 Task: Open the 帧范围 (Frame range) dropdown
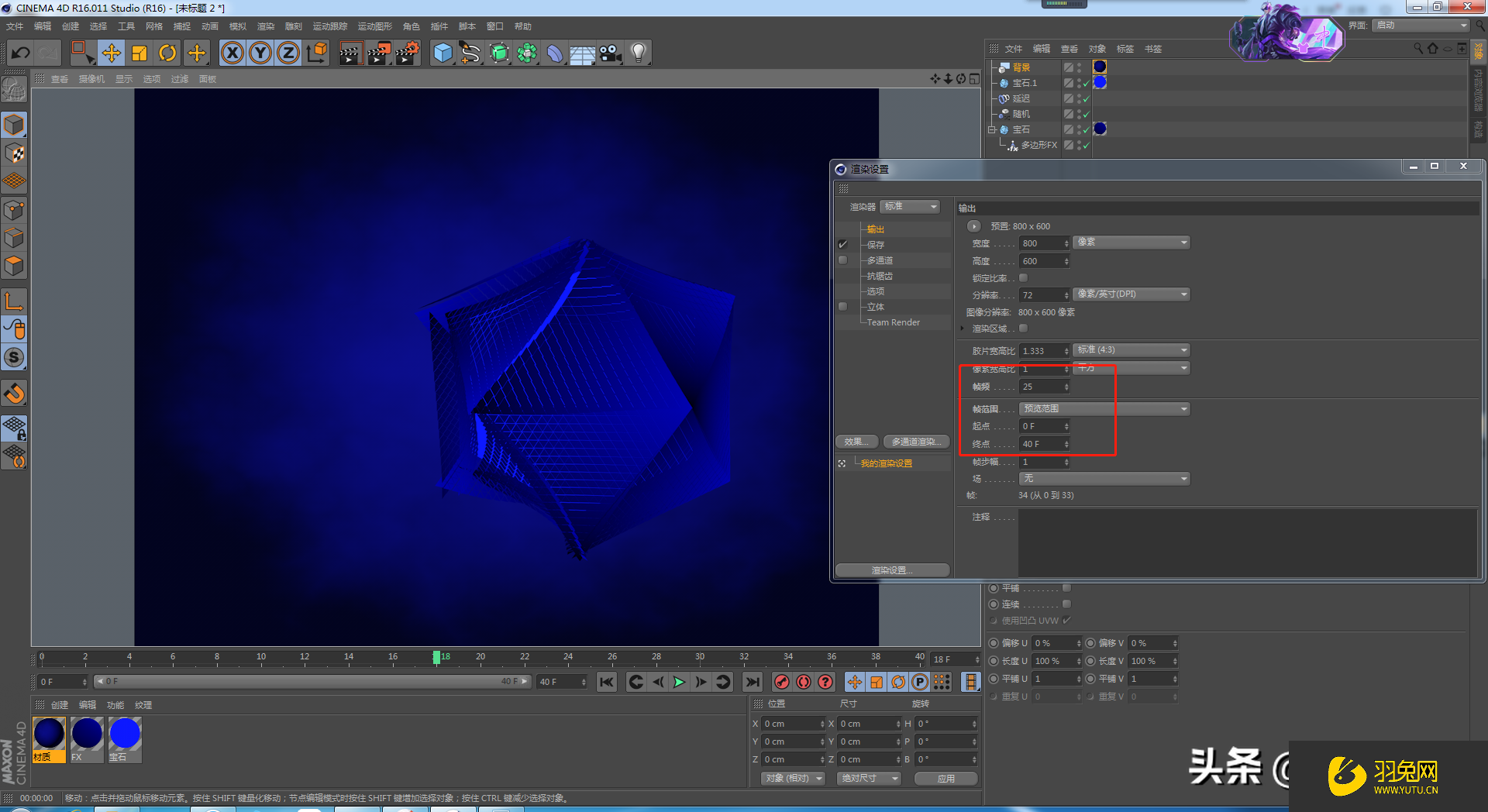coord(1104,409)
